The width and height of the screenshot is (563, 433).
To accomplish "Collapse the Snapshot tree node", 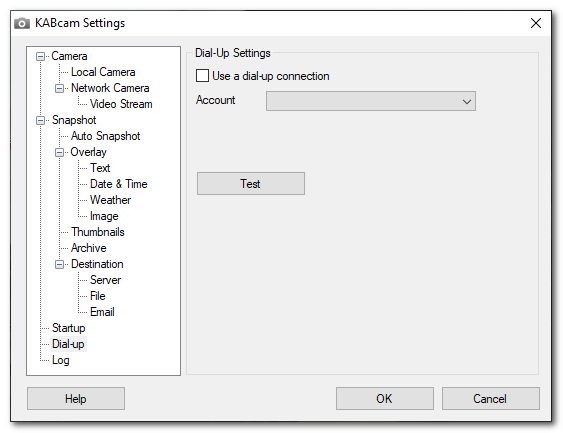I will click(x=41, y=120).
